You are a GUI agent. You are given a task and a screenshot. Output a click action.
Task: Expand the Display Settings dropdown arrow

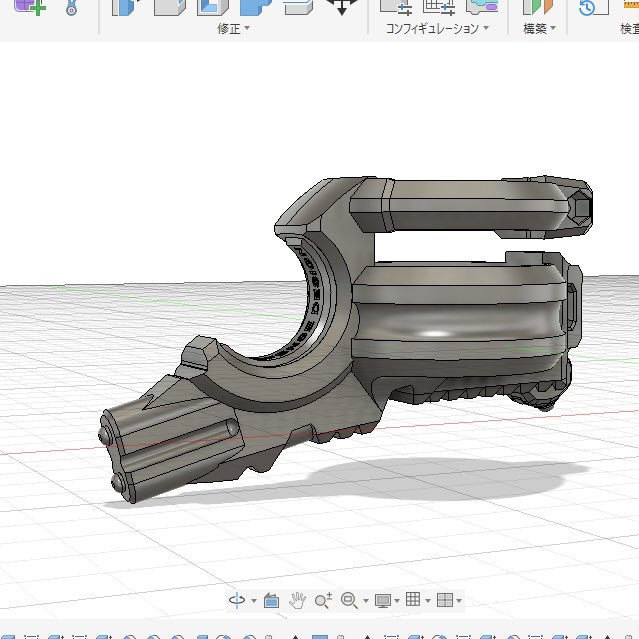[x=397, y=601]
